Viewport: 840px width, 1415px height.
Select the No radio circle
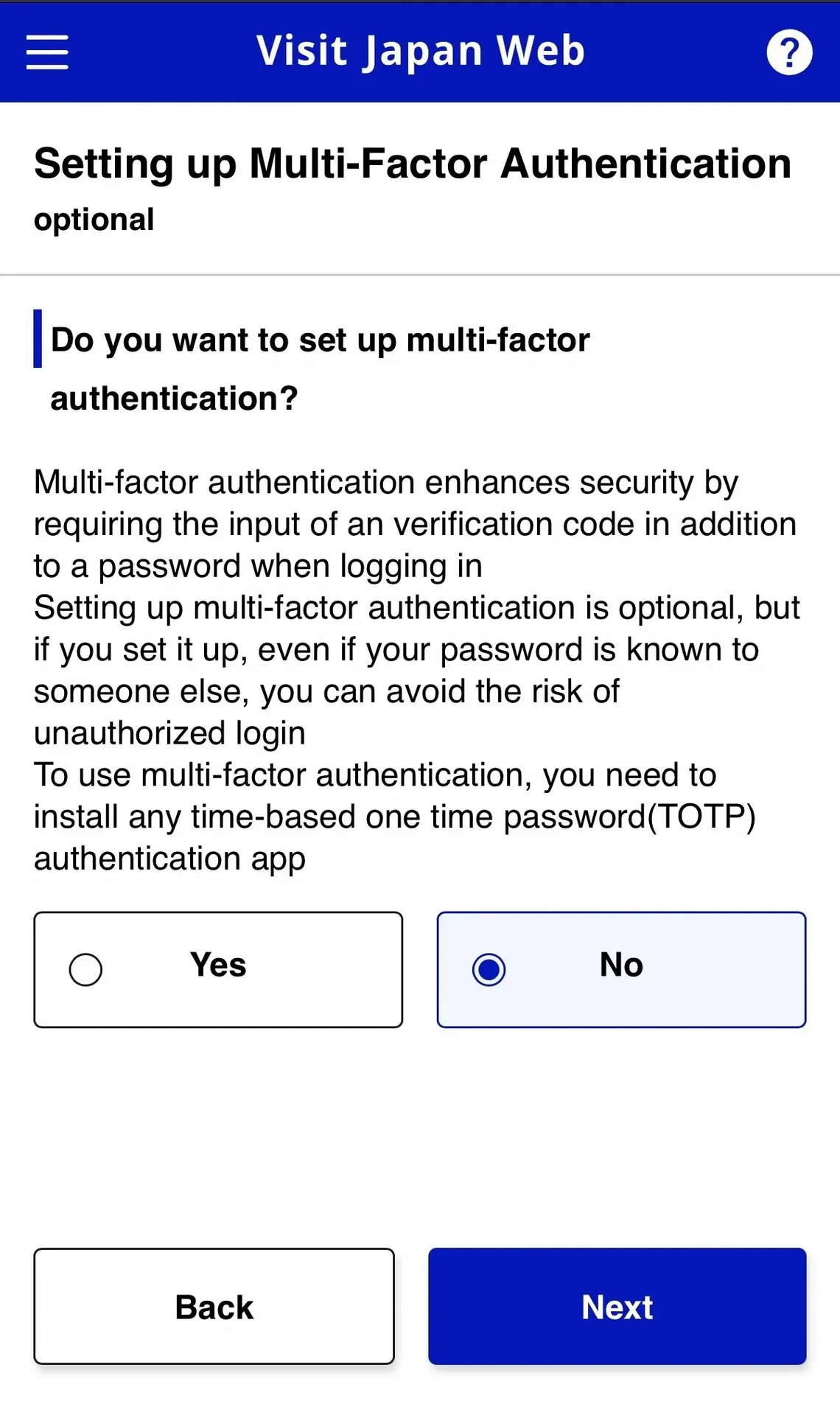pyautogui.click(x=489, y=969)
